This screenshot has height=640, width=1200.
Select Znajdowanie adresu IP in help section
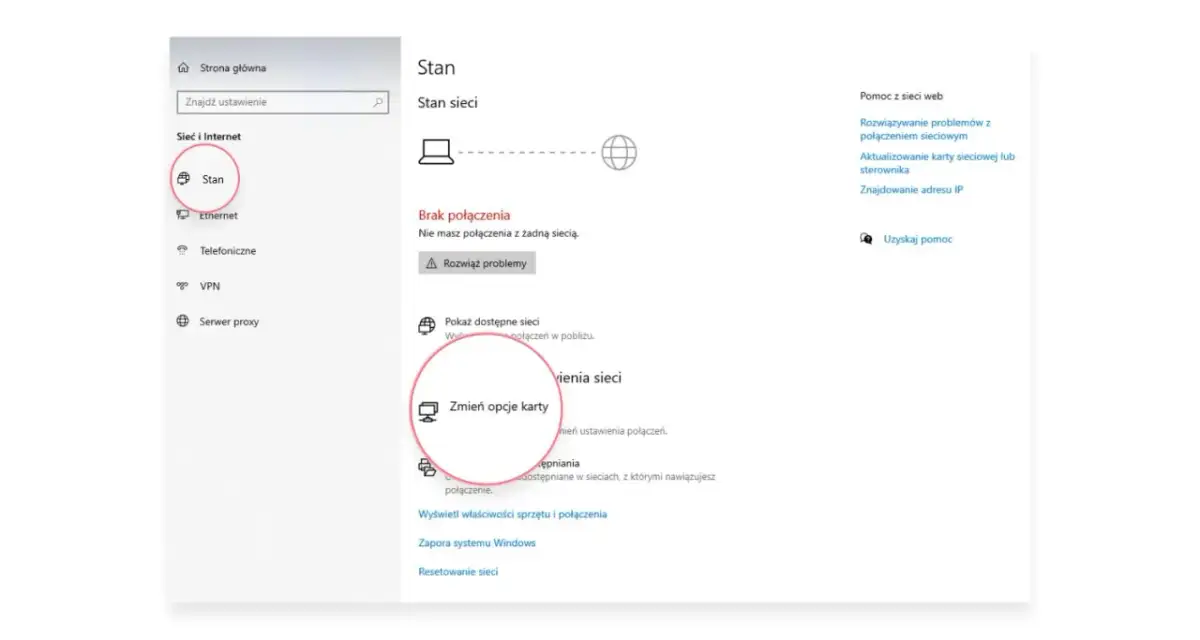(x=914, y=190)
